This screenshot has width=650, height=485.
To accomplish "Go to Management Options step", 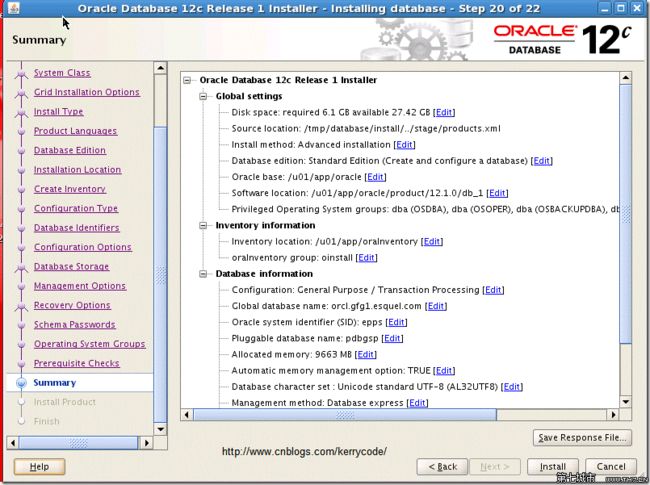I will click(x=80, y=286).
